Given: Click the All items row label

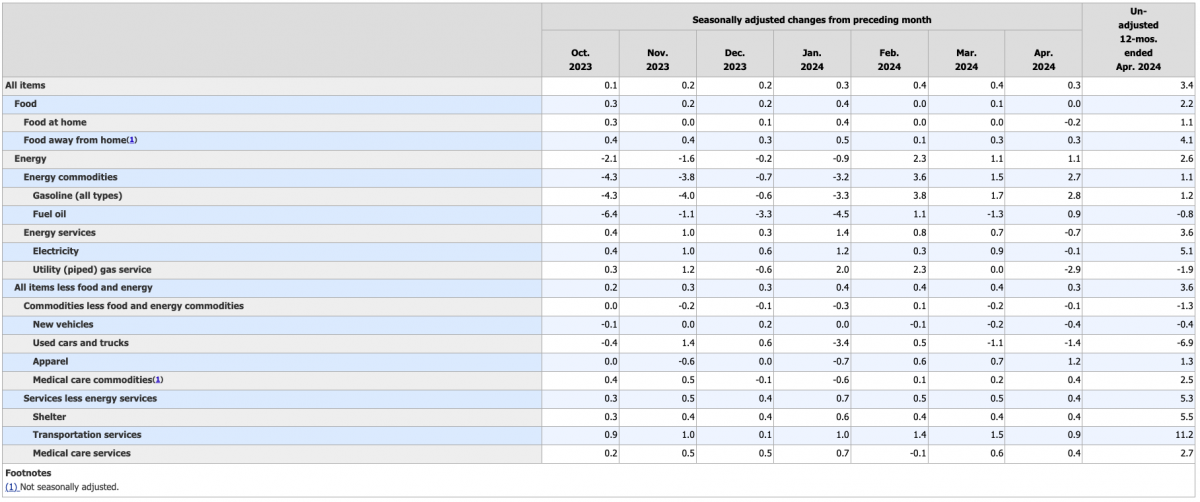Looking at the screenshot, I should (25, 86).
